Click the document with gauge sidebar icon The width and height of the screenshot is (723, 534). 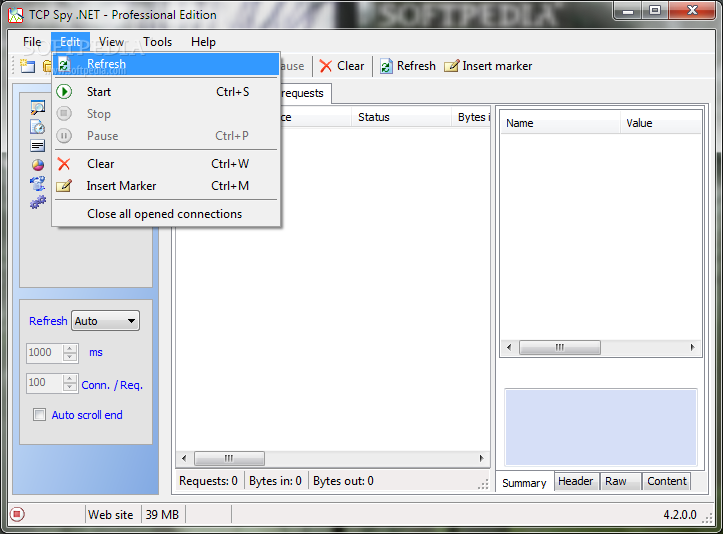(38, 127)
